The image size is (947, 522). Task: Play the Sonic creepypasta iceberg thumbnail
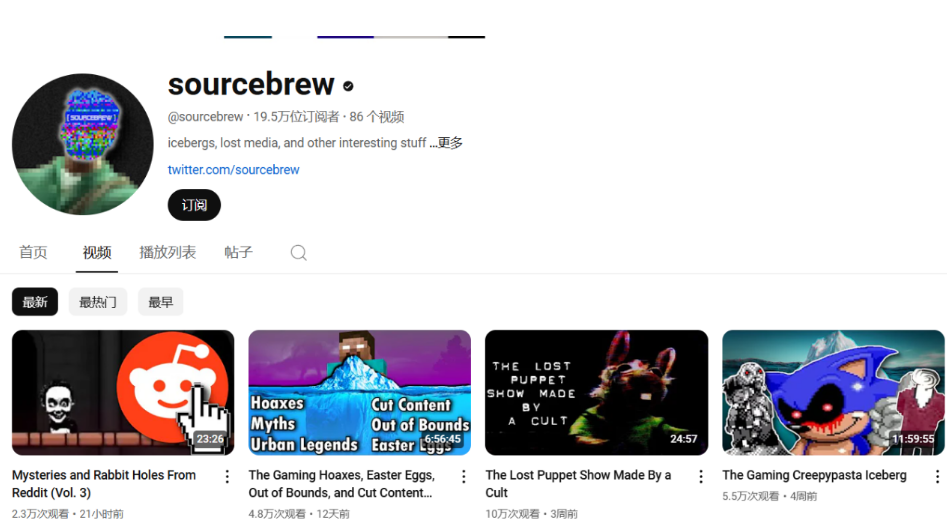[833, 393]
